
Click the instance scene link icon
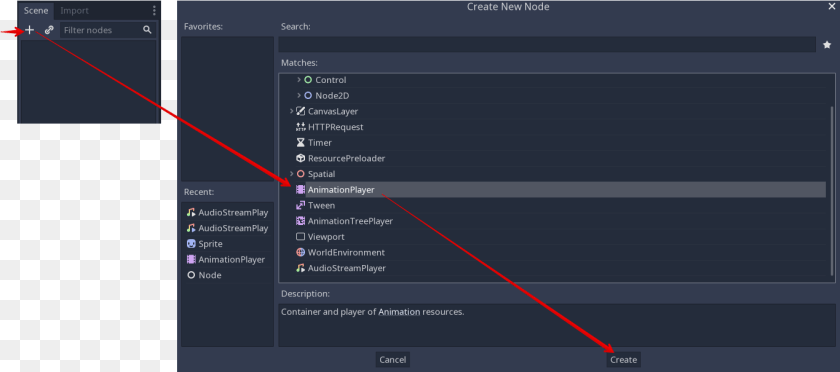pyautogui.click(x=49, y=30)
